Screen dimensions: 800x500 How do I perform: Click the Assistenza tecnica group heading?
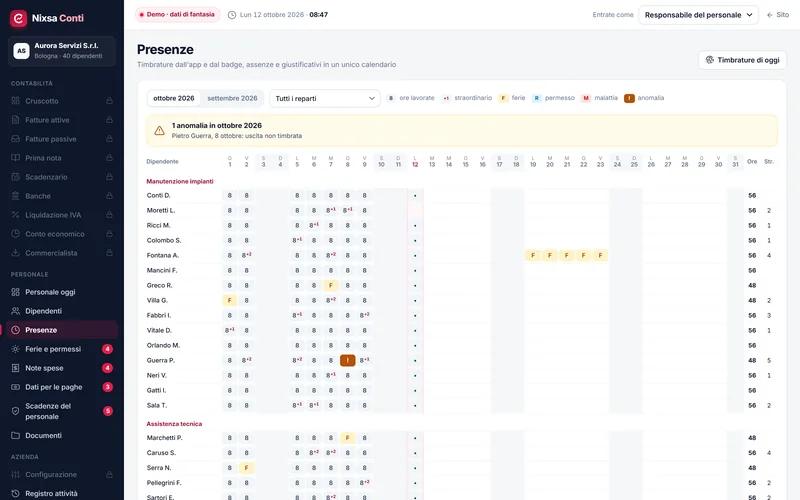(174, 423)
